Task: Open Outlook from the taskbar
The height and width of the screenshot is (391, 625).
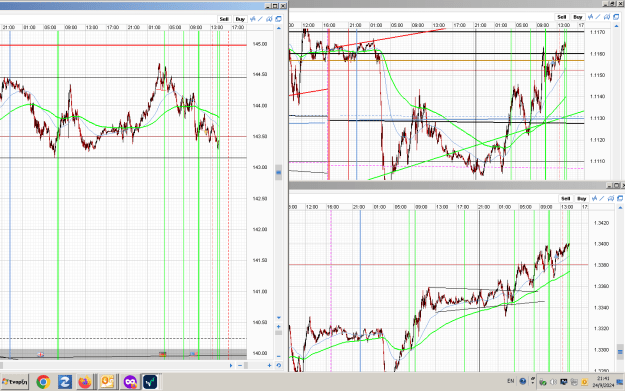Action: [x=107, y=382]
